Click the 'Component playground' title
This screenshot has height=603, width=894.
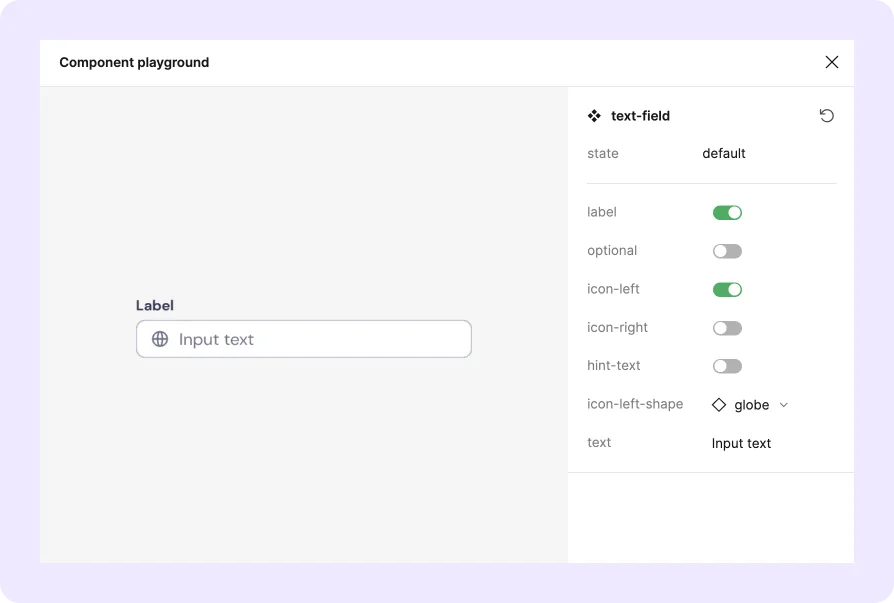click(x=134, y=62)
